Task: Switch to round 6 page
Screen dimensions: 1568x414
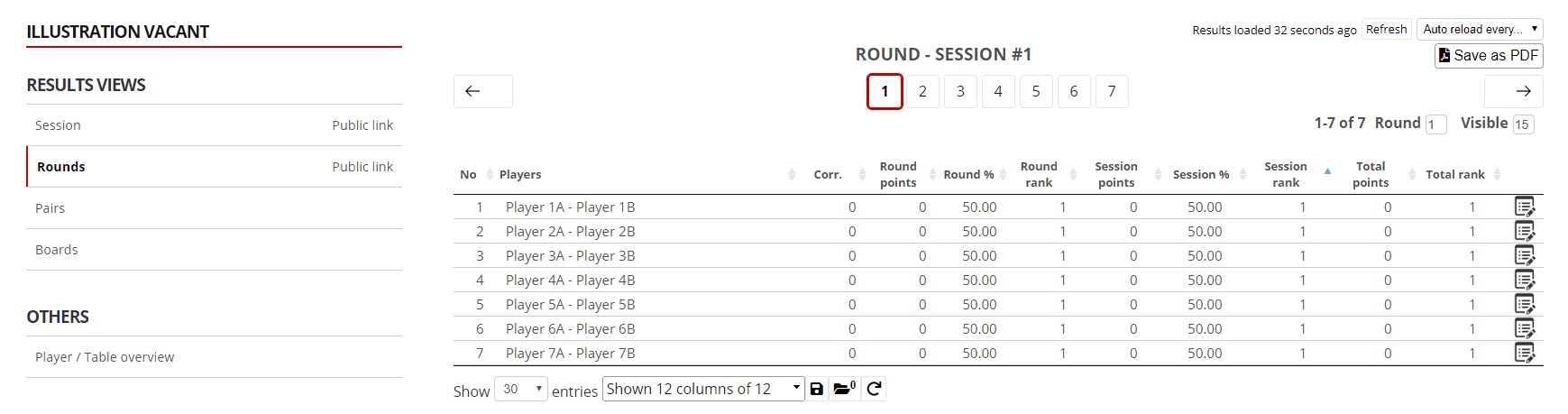Action: click(x=1074, y=91)
